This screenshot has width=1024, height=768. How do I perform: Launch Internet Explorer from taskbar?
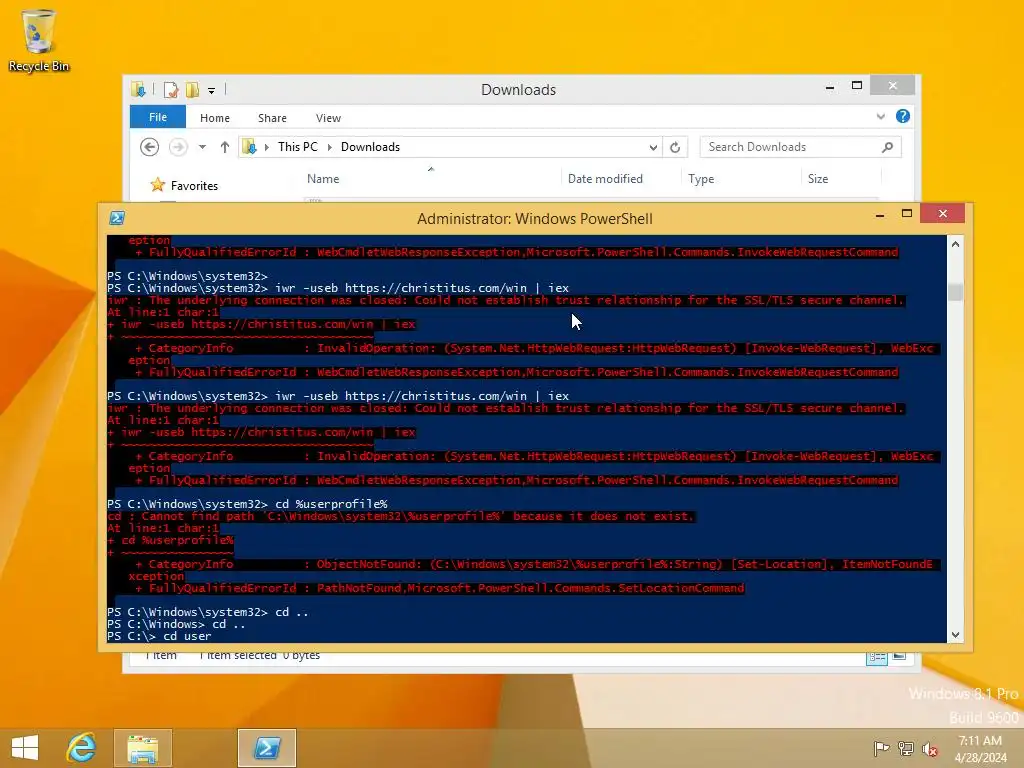[82, 747]
